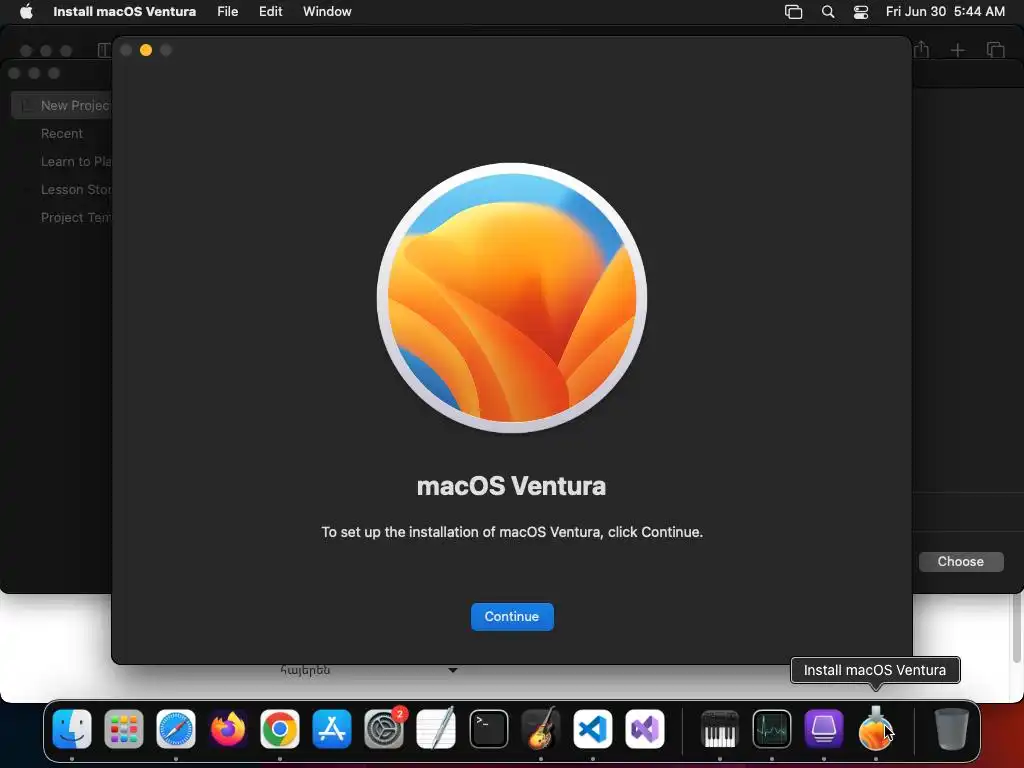Select Recent in background sidebar
This screenshot has height=768, width=1024.
[61, 133]
